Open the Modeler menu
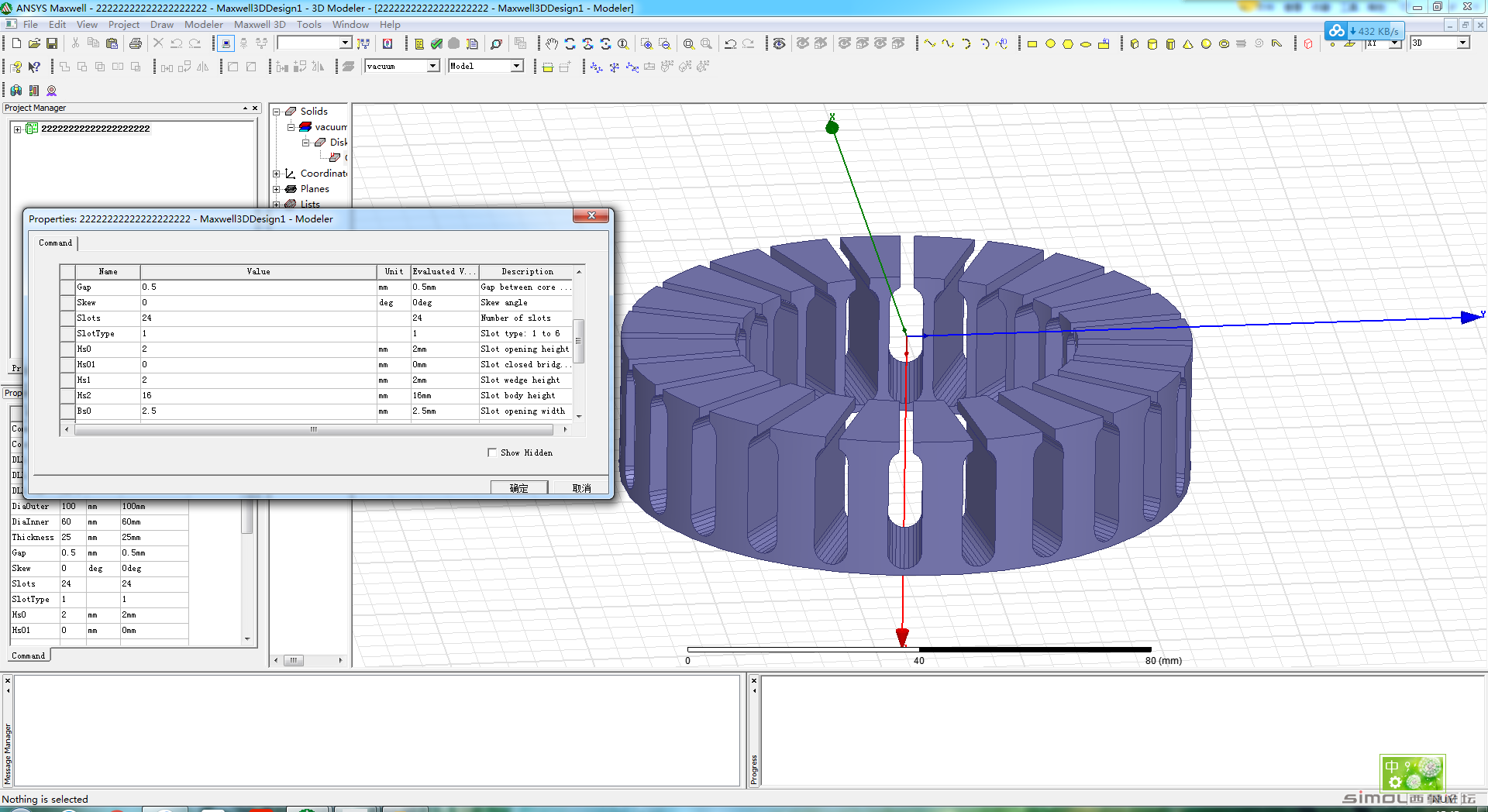The height and width of the screenshot is (812, 1488). click(x=204, y=25)
